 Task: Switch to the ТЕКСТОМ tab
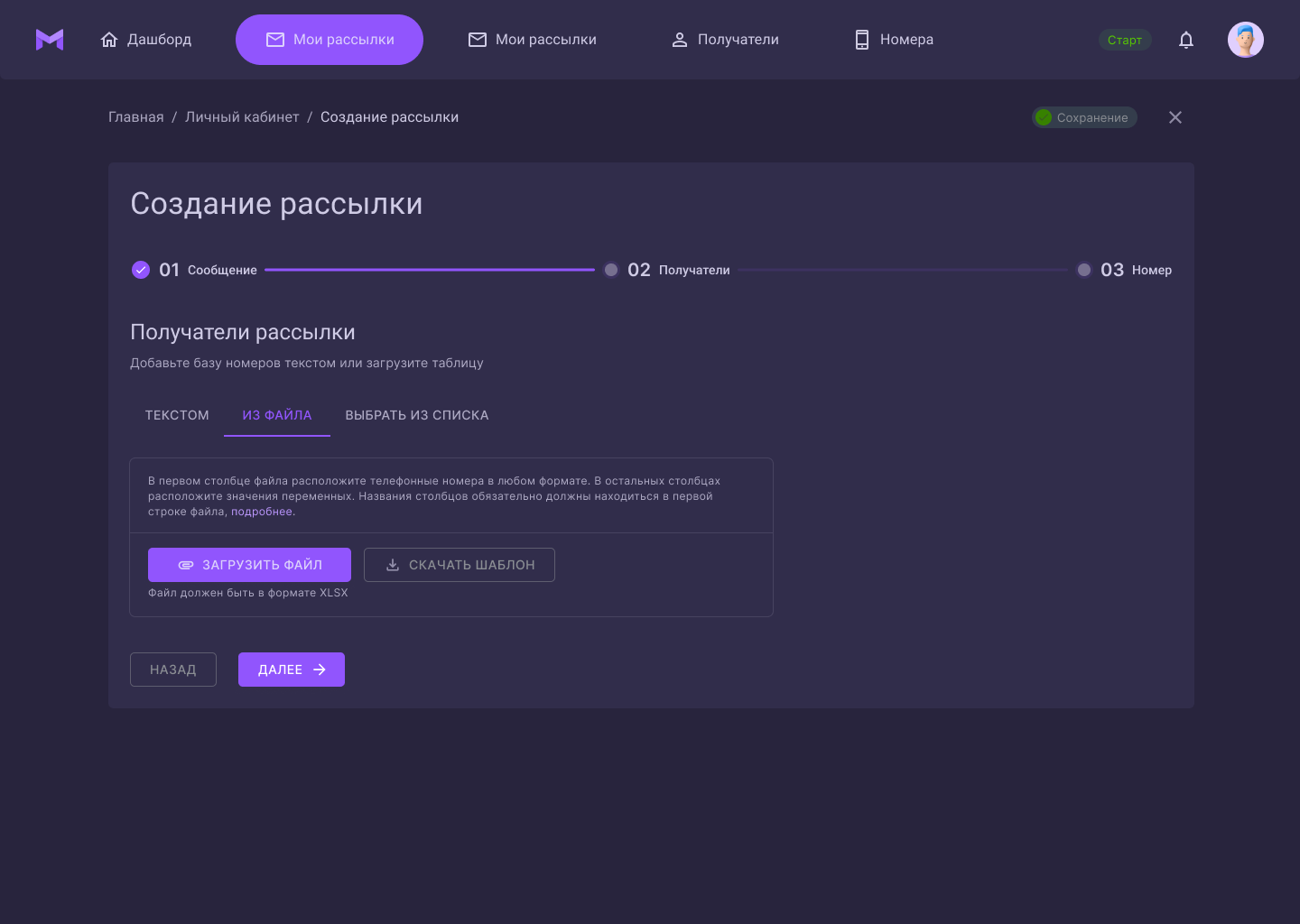pos(177,415)
